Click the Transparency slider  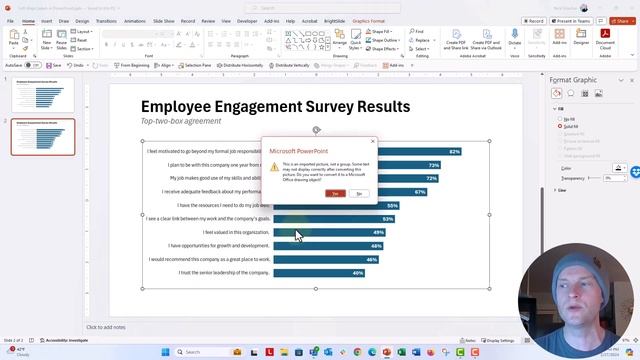594,178
